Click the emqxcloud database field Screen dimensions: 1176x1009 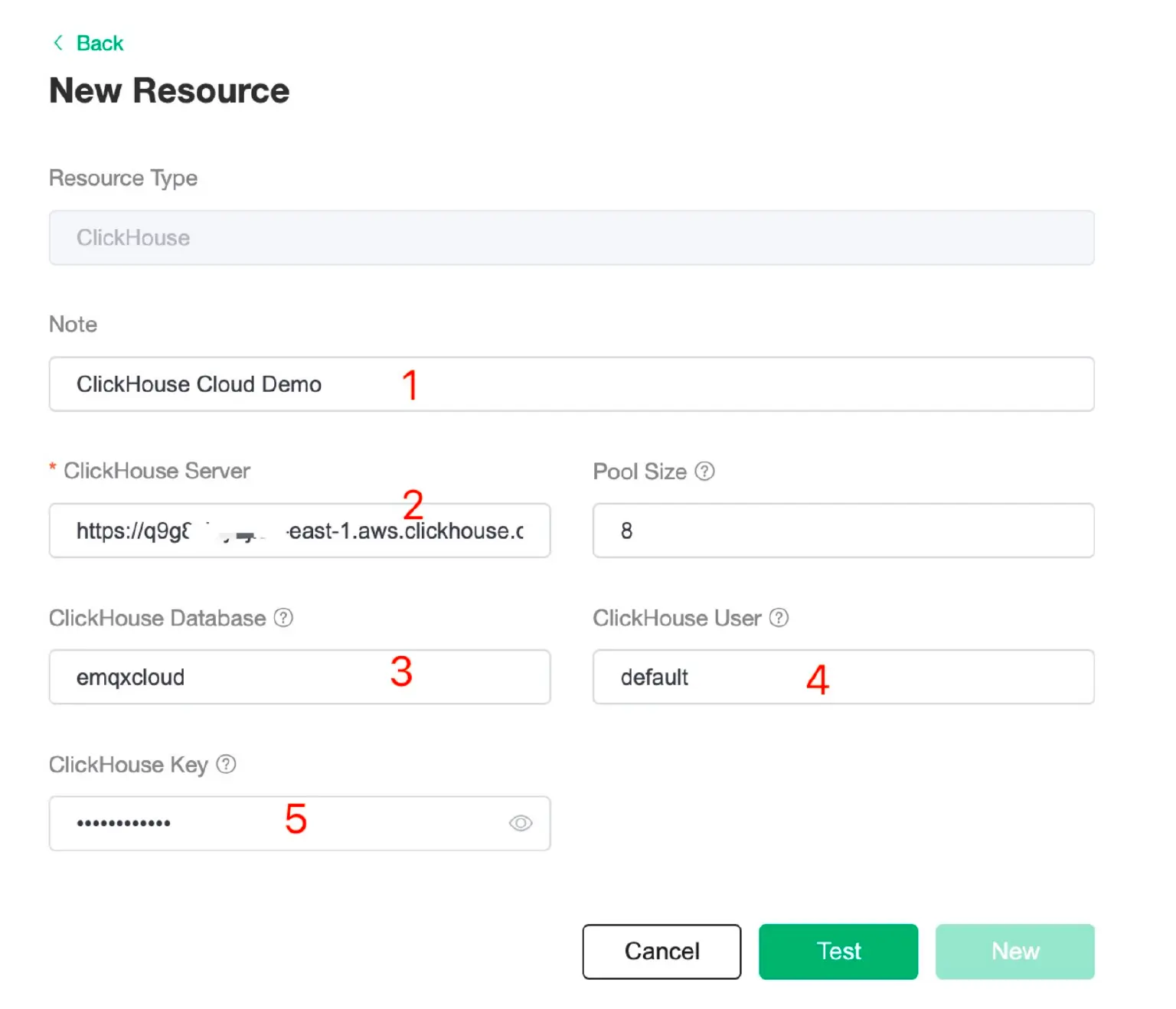[299, 677]
